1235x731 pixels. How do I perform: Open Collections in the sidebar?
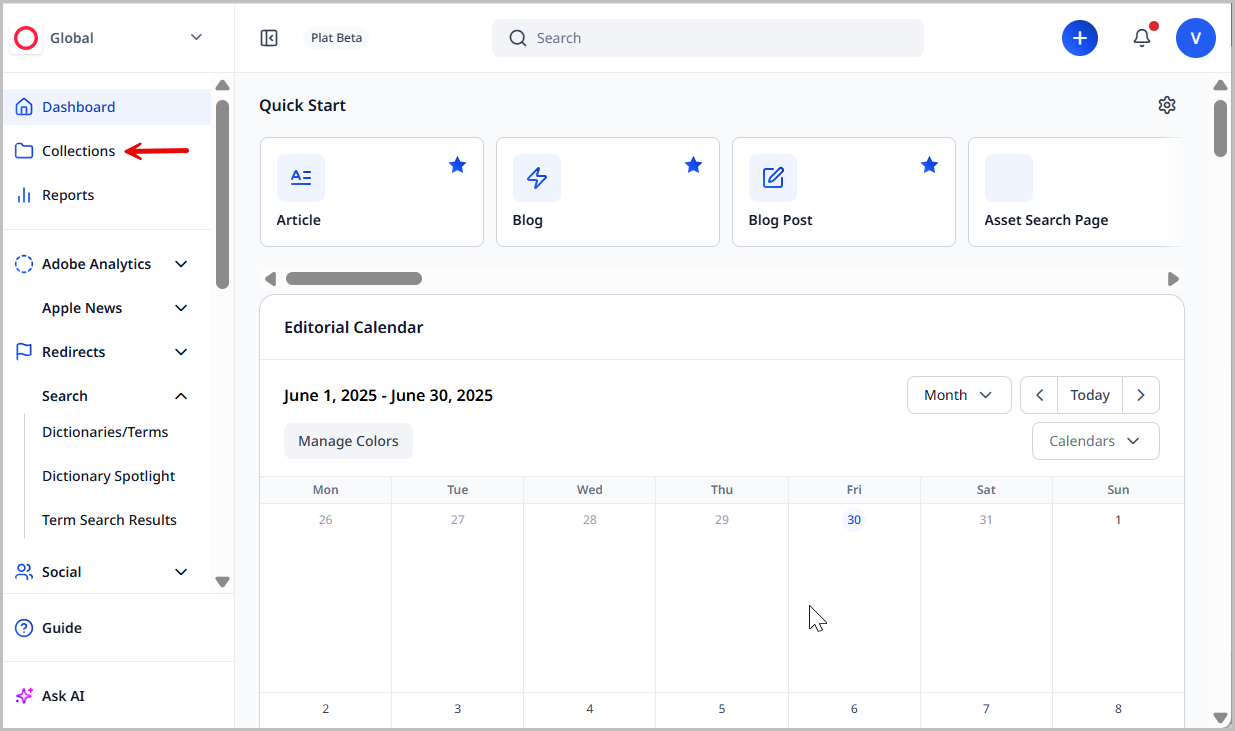point(78,151)
